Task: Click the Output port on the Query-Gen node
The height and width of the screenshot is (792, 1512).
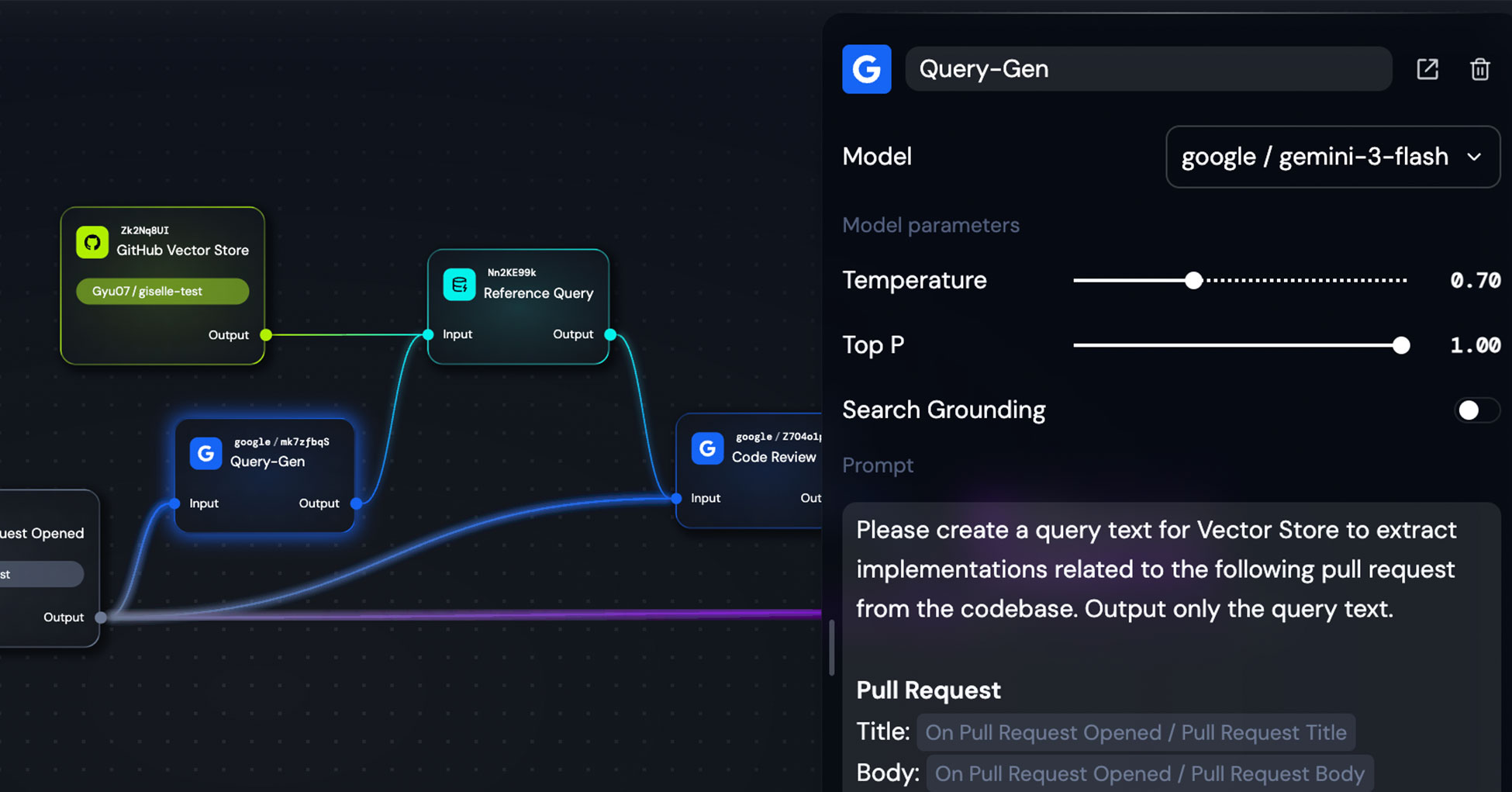Action: 355,503
